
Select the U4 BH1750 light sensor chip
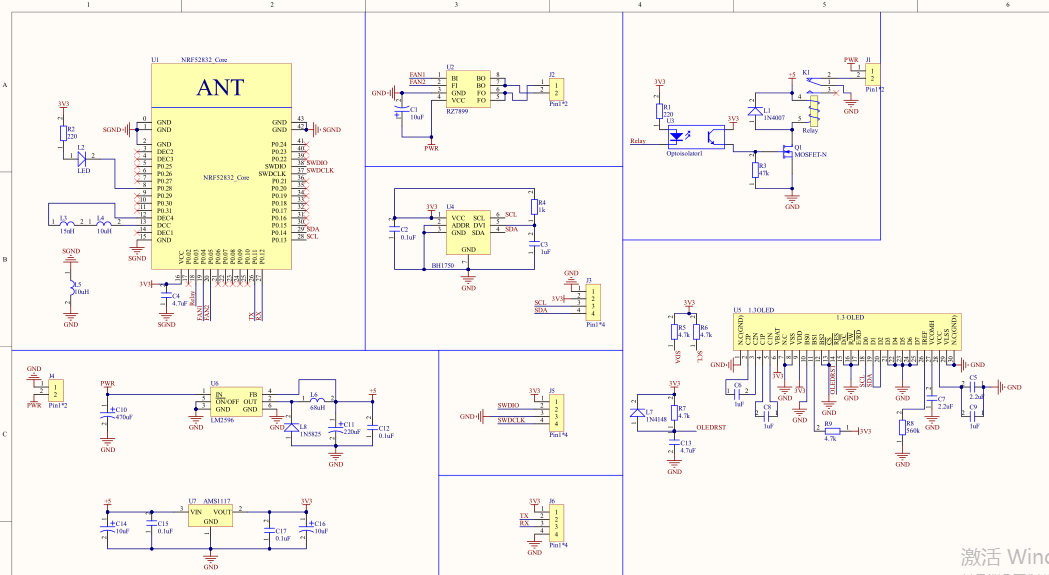coord(468,232)
